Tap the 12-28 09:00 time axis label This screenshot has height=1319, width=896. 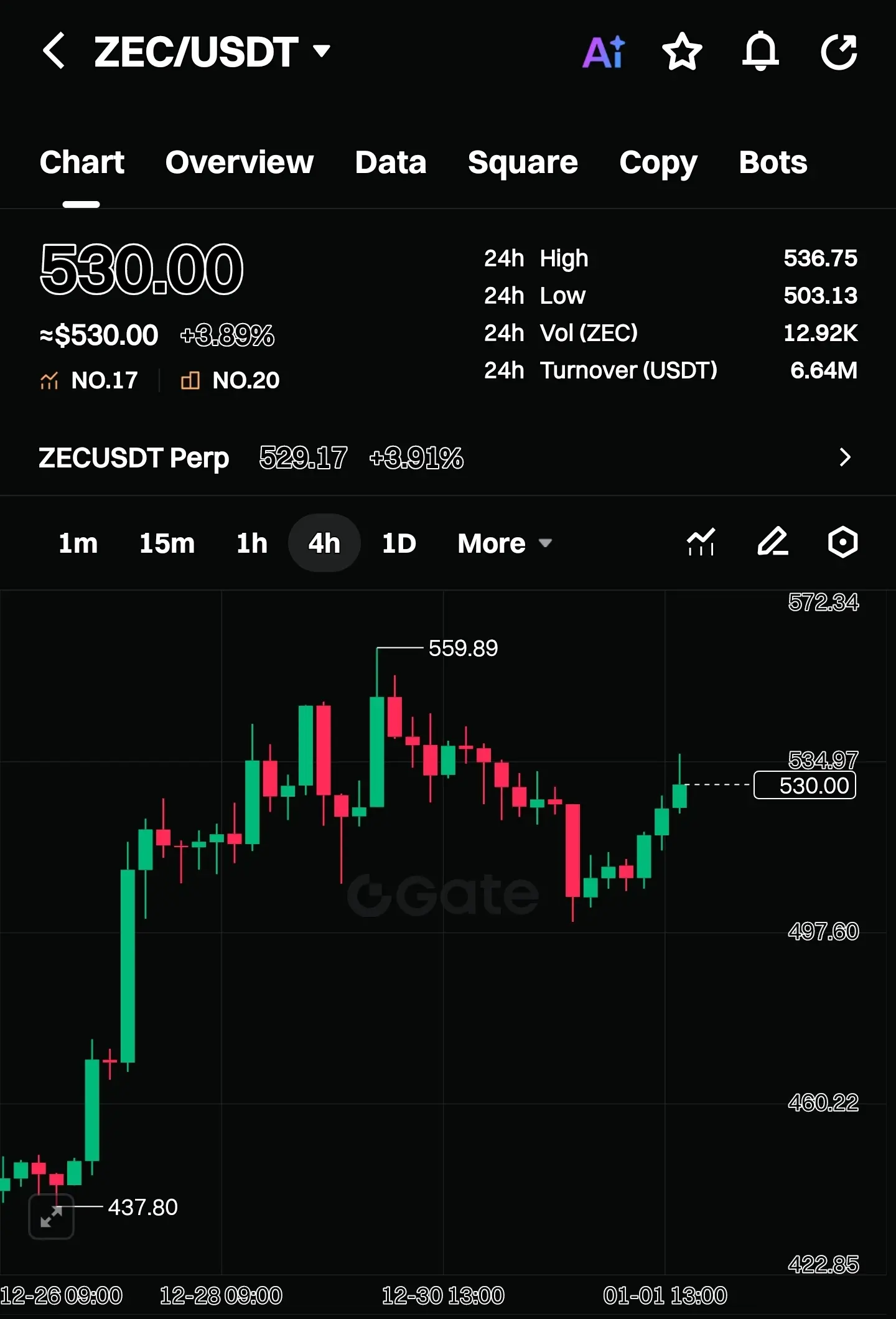pyautogui.click(x=221, y=1296)
